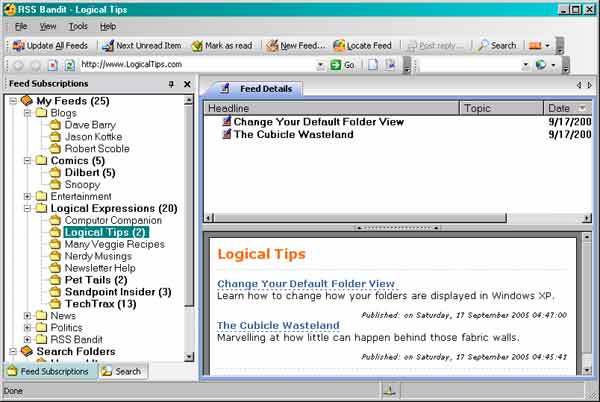The image size is (600, 402).
Task: Select the Computor Companion feed
Action: [x=113, y=220]
